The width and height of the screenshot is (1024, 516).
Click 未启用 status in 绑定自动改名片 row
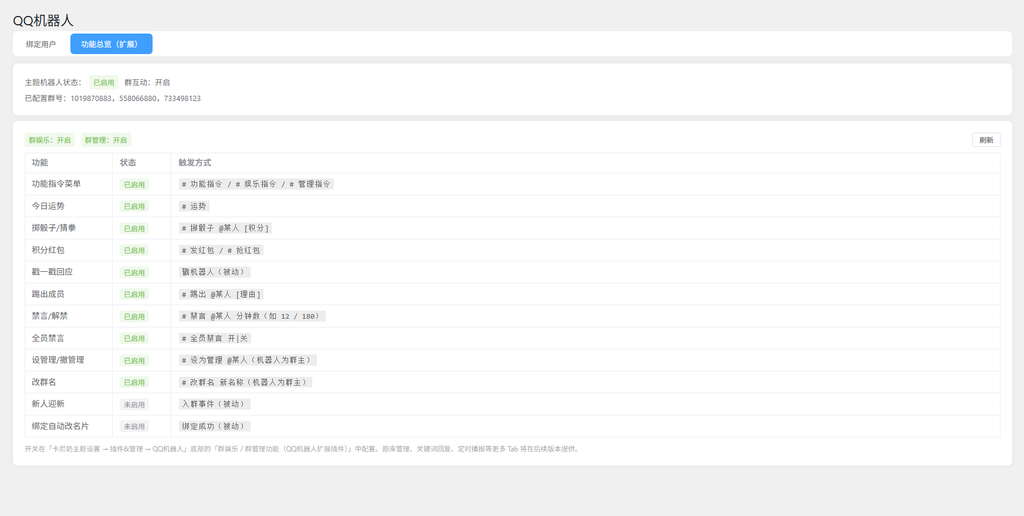[x=134, y=427]
